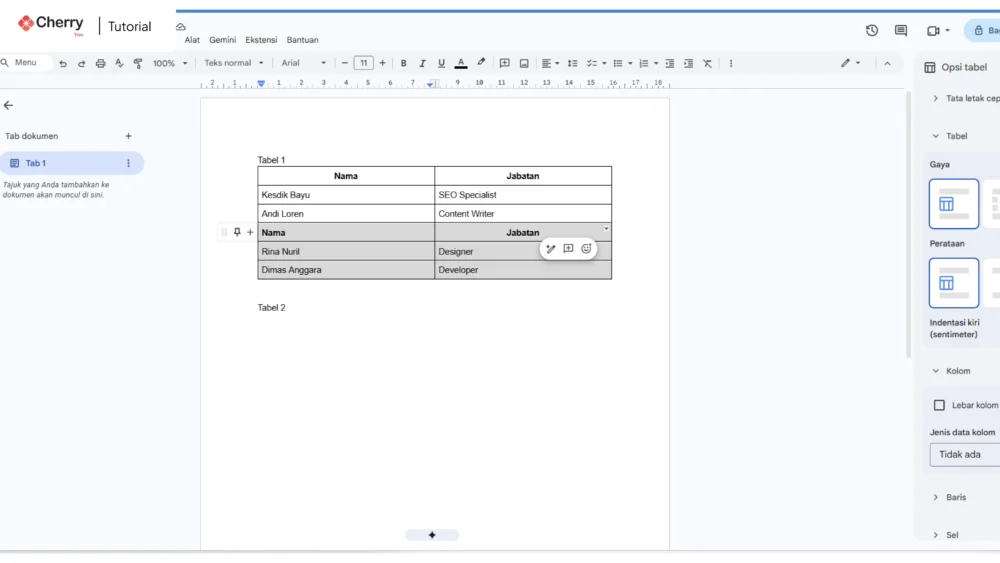Open the Arial font dropdown

click(x=304, y=63)
